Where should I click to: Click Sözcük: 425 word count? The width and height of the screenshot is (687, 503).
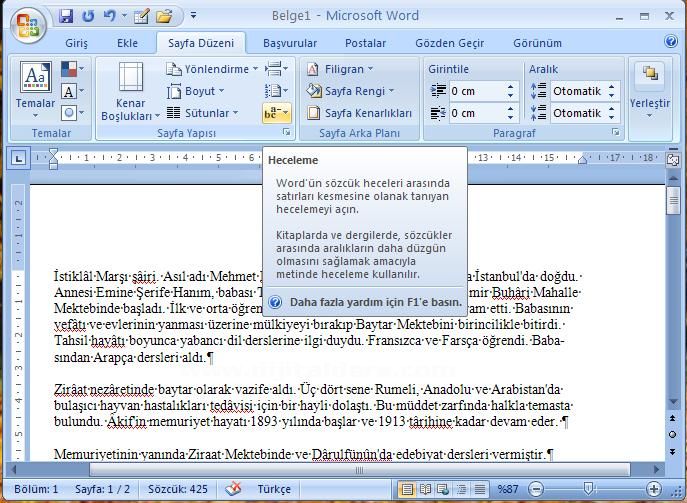[177, 489]
